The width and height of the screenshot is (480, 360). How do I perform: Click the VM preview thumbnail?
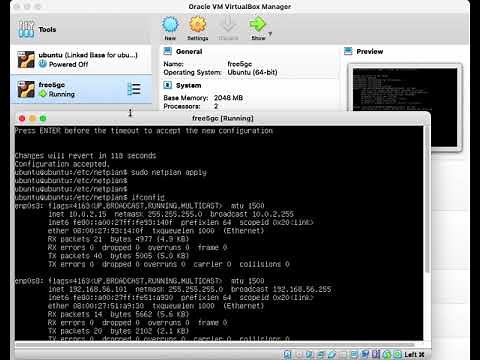click(405, 107)
